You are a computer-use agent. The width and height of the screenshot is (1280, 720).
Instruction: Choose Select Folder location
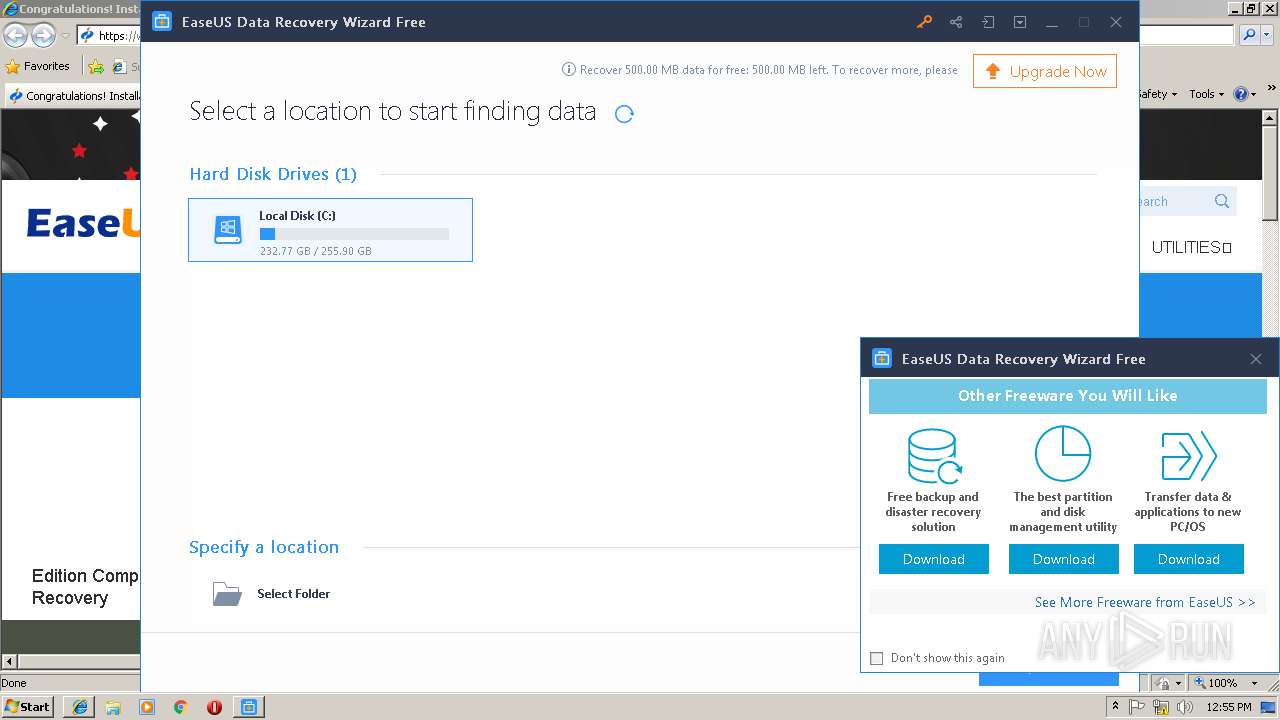[x=293, y=594]
